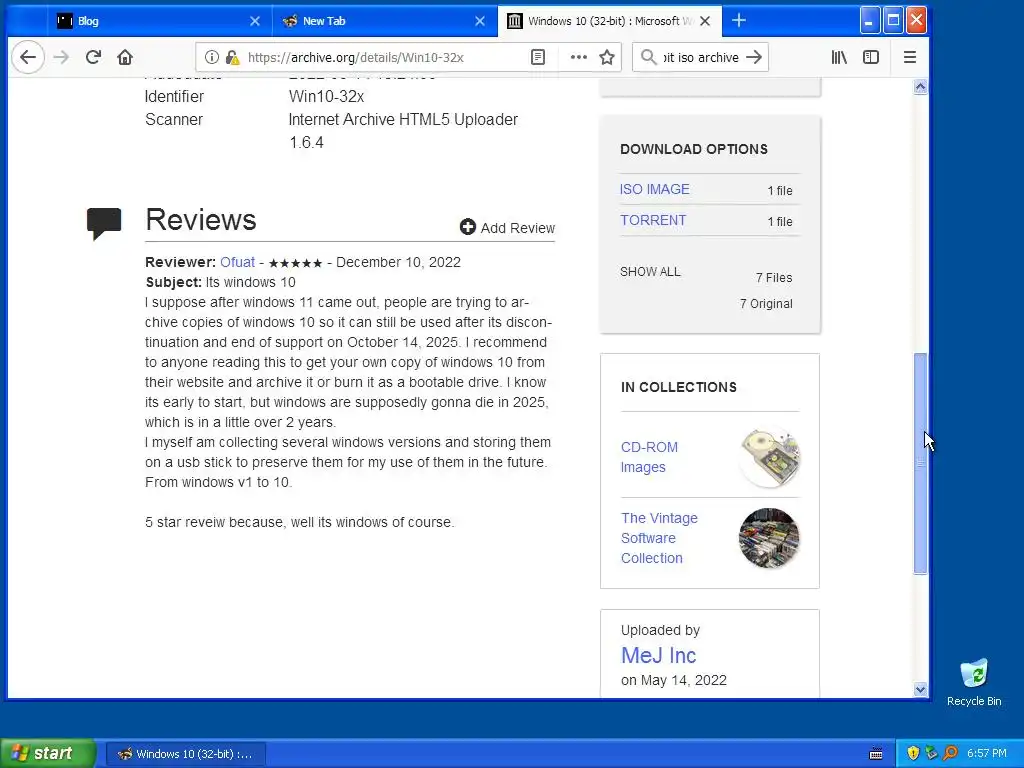Open the 7 Original files link
Image resolution: width=1024 pixels, height=768 pixels.
coord(766,304)
